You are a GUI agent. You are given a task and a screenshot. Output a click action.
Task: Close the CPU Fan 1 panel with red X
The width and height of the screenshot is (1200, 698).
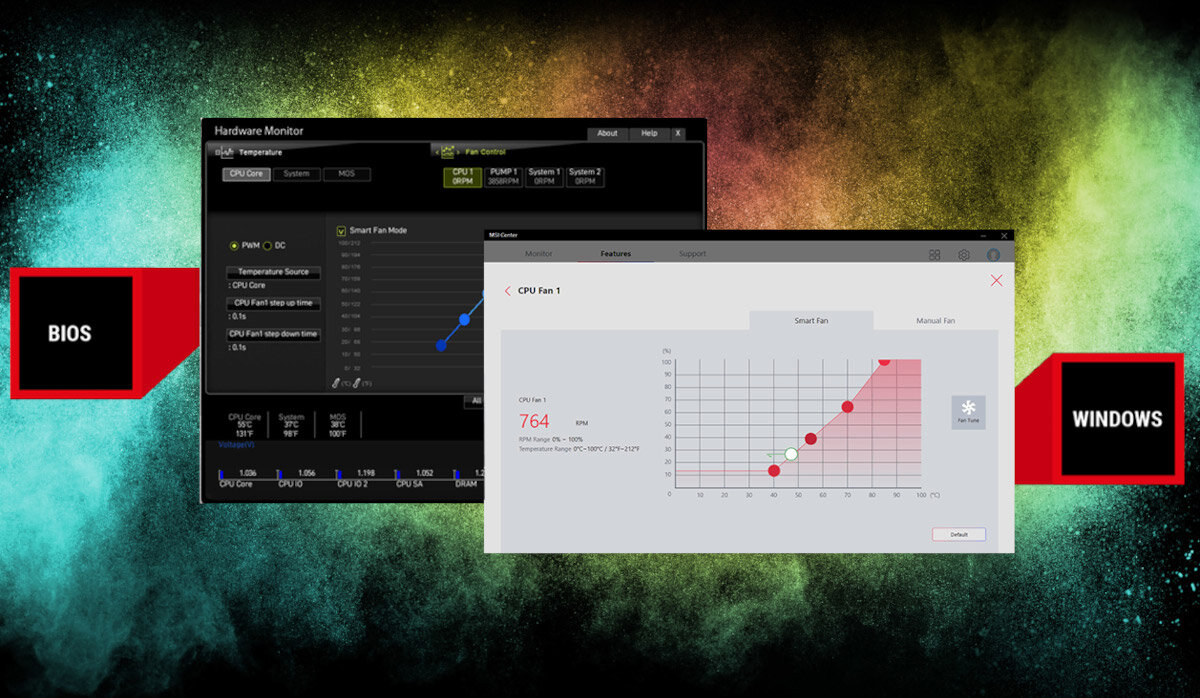[x=996, y=280]
